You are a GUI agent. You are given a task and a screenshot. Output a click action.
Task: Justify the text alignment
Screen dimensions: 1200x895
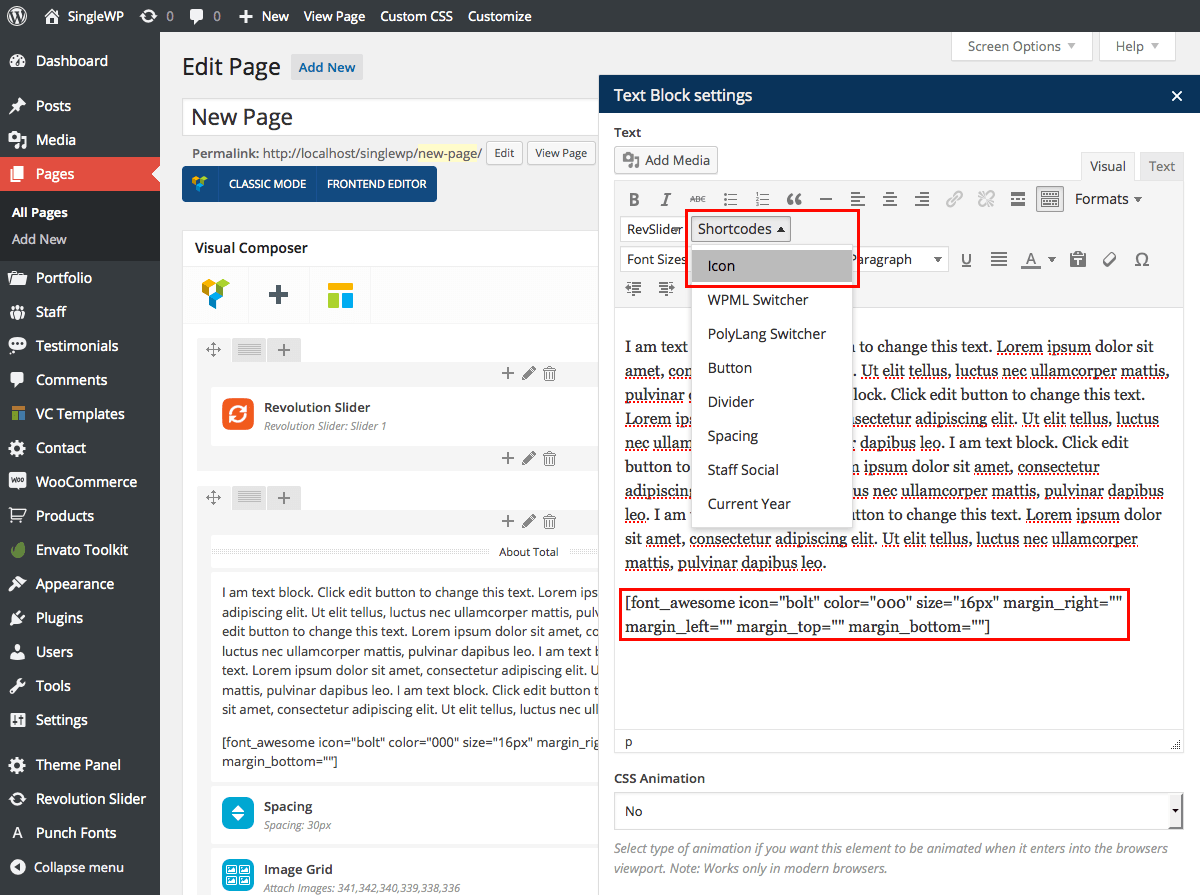click(998, 259)
